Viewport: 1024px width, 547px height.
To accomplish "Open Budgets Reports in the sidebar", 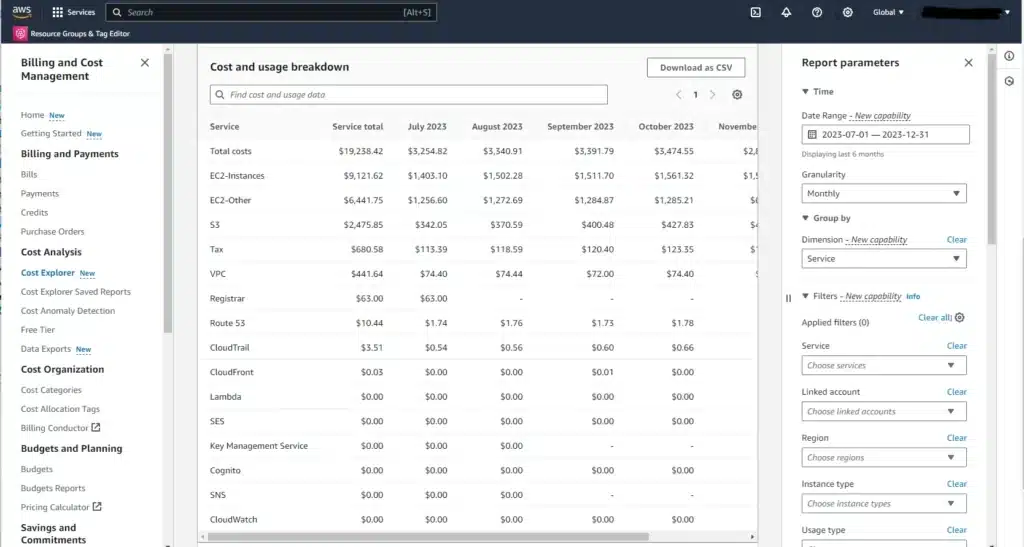I will (53, 488).
